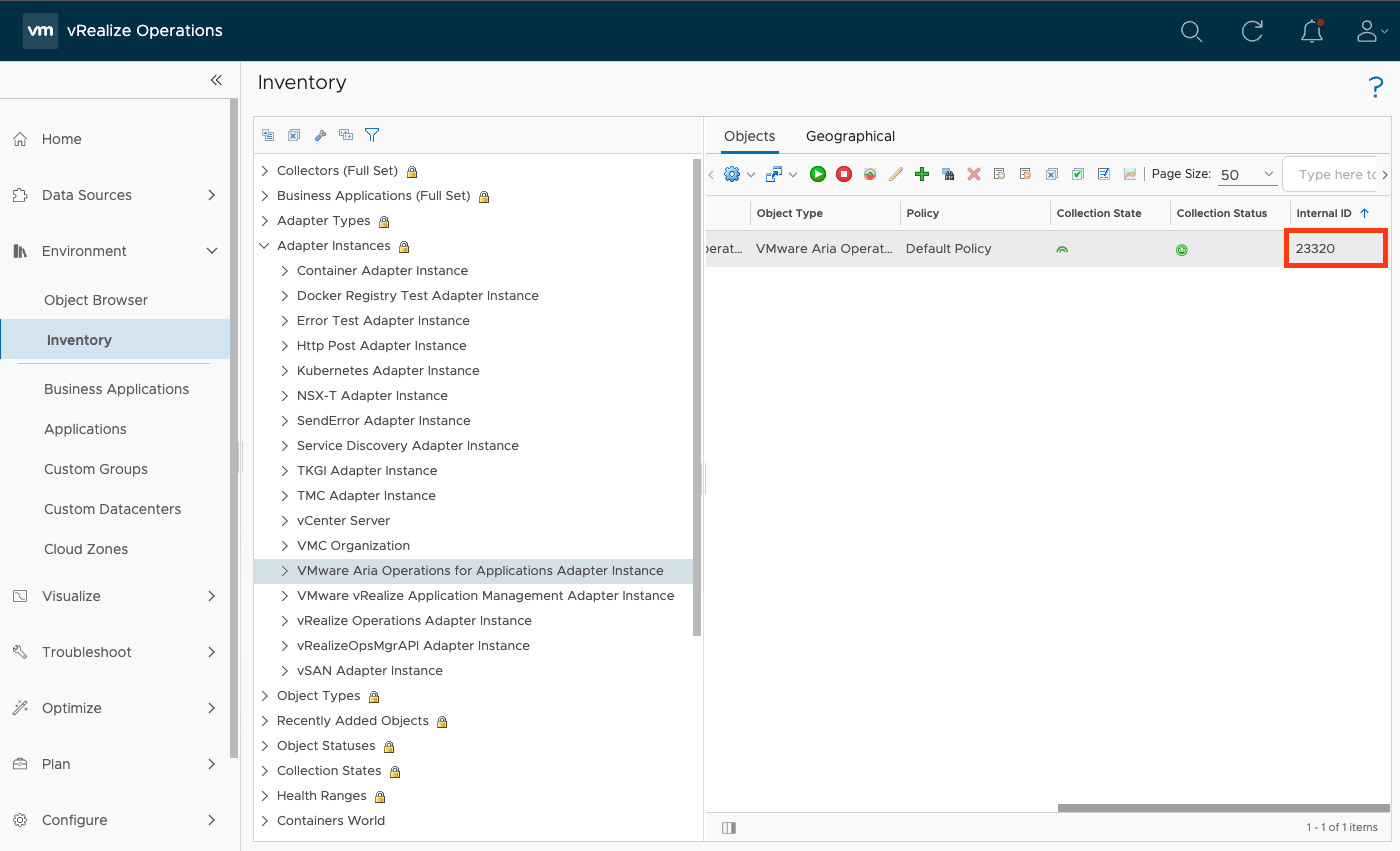Sort grid by Internal ID column header
Image resolution: width=1400 pixels, height=851 pixels.
(1324, 213)
